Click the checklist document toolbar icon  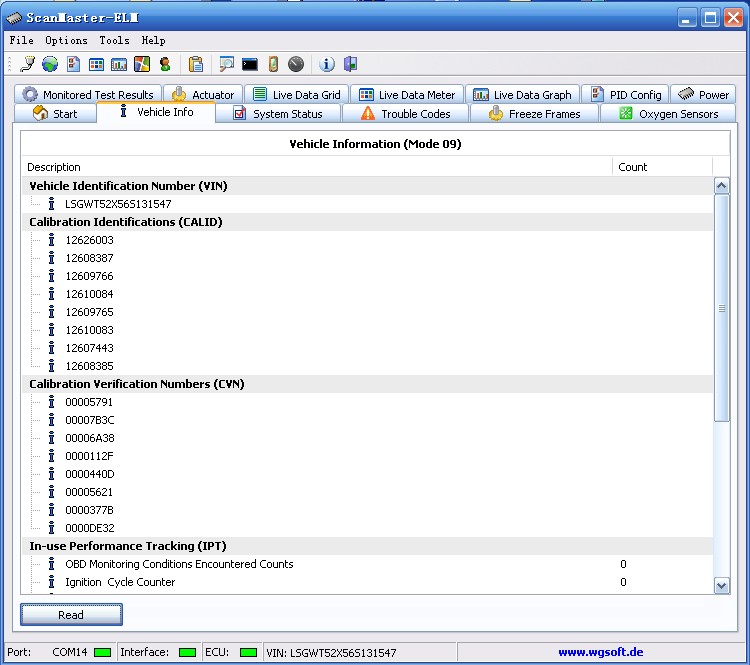pyautogui.click(x=73, y=64)
